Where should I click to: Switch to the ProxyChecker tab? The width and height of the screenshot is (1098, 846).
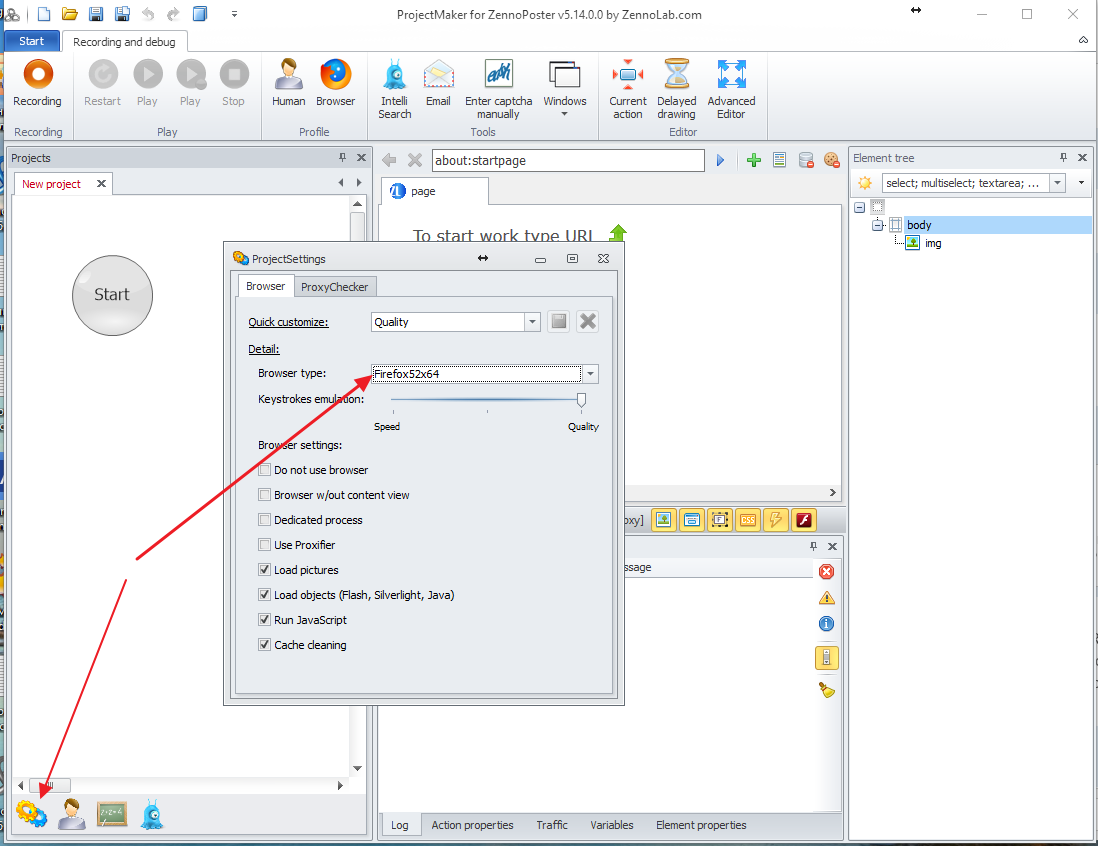335,287
